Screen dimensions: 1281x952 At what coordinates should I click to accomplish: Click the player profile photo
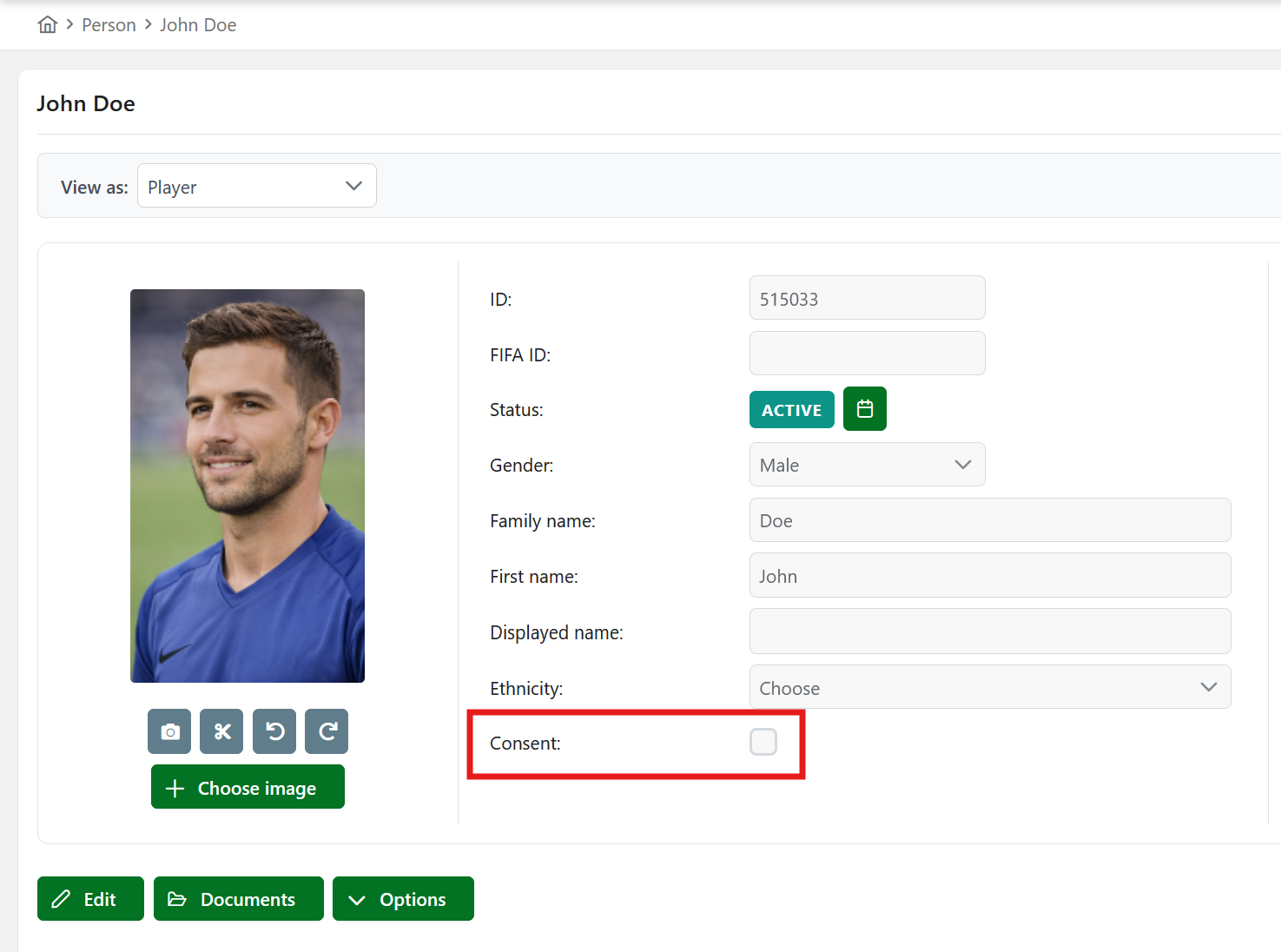coord(248,486)
